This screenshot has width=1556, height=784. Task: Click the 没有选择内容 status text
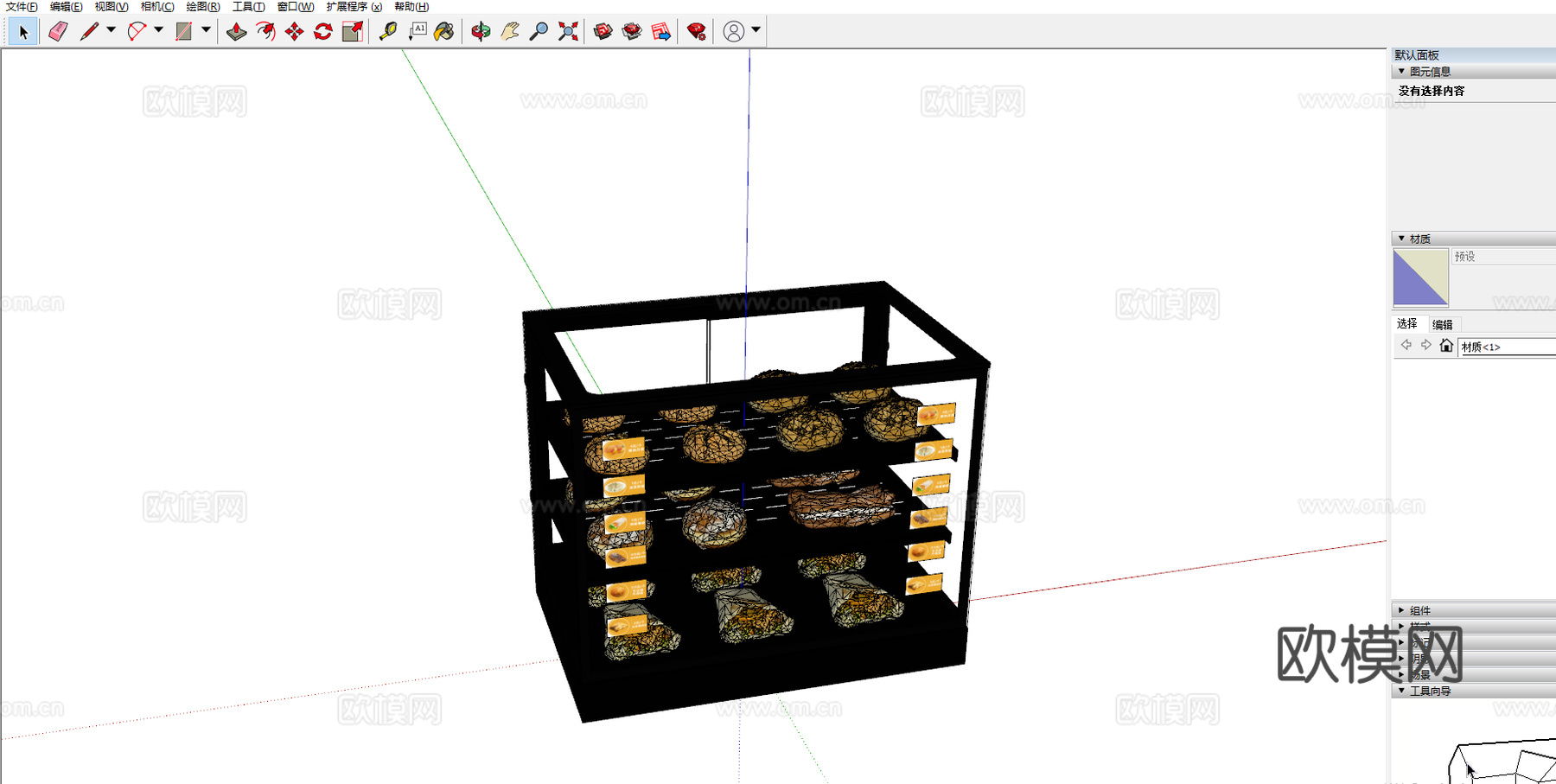[1432, 91]
